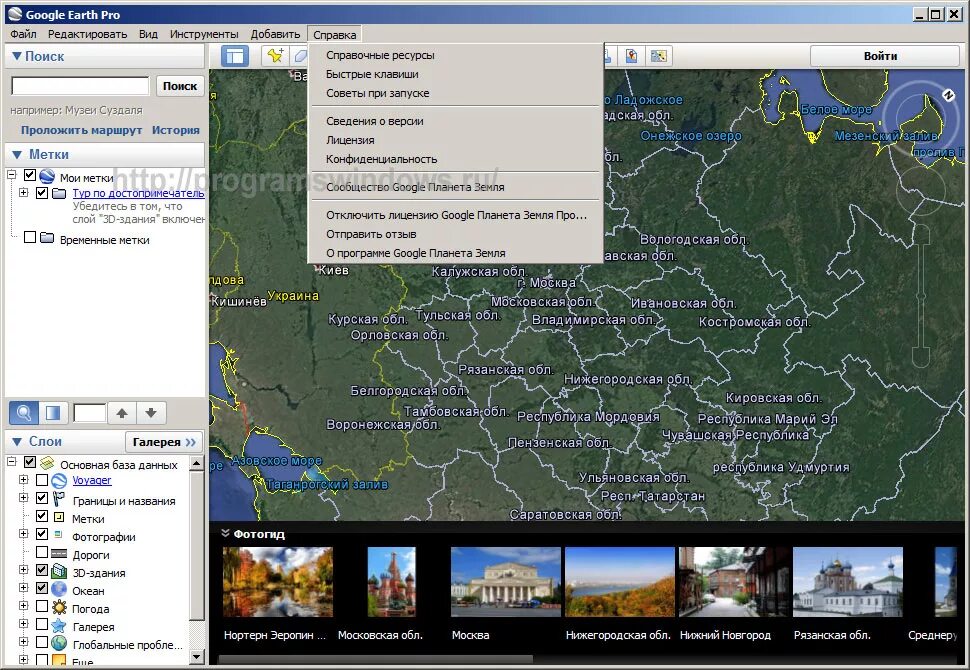970x670 pixels.
Task: Click the split-panel view icon beside the magnifier
Action: pyautogui.click(x=53, y=413)
